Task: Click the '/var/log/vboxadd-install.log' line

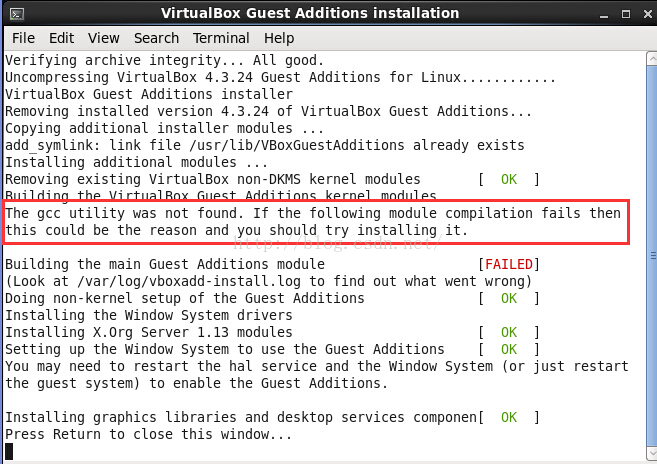Action: tap(268, 281)
